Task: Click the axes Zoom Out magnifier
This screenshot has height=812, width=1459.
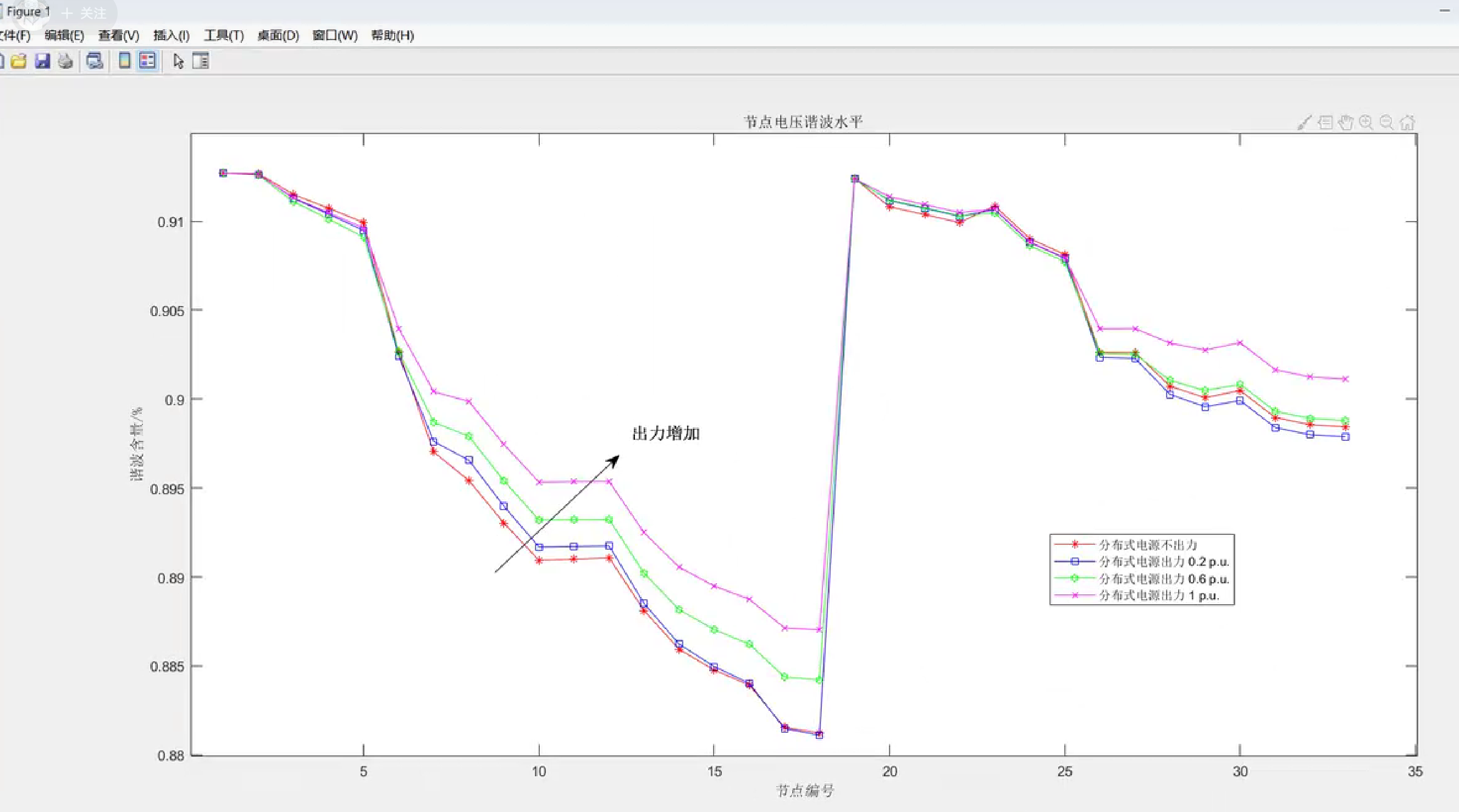Action: click(1386, 122)
